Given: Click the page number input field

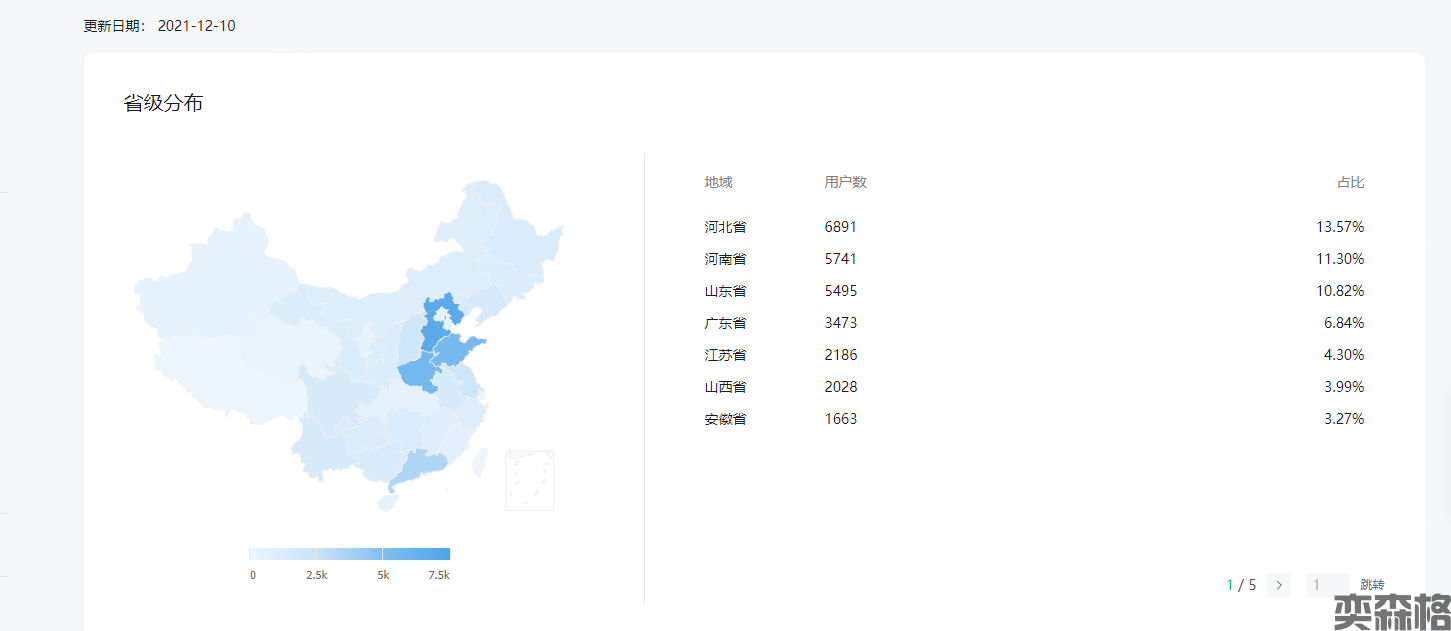Looking at the screenshot, I should click(x=1327, y=585).
